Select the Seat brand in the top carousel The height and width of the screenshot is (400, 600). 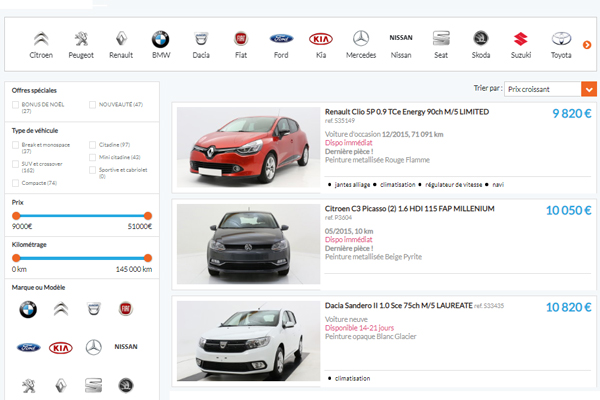tap(441, 44)
